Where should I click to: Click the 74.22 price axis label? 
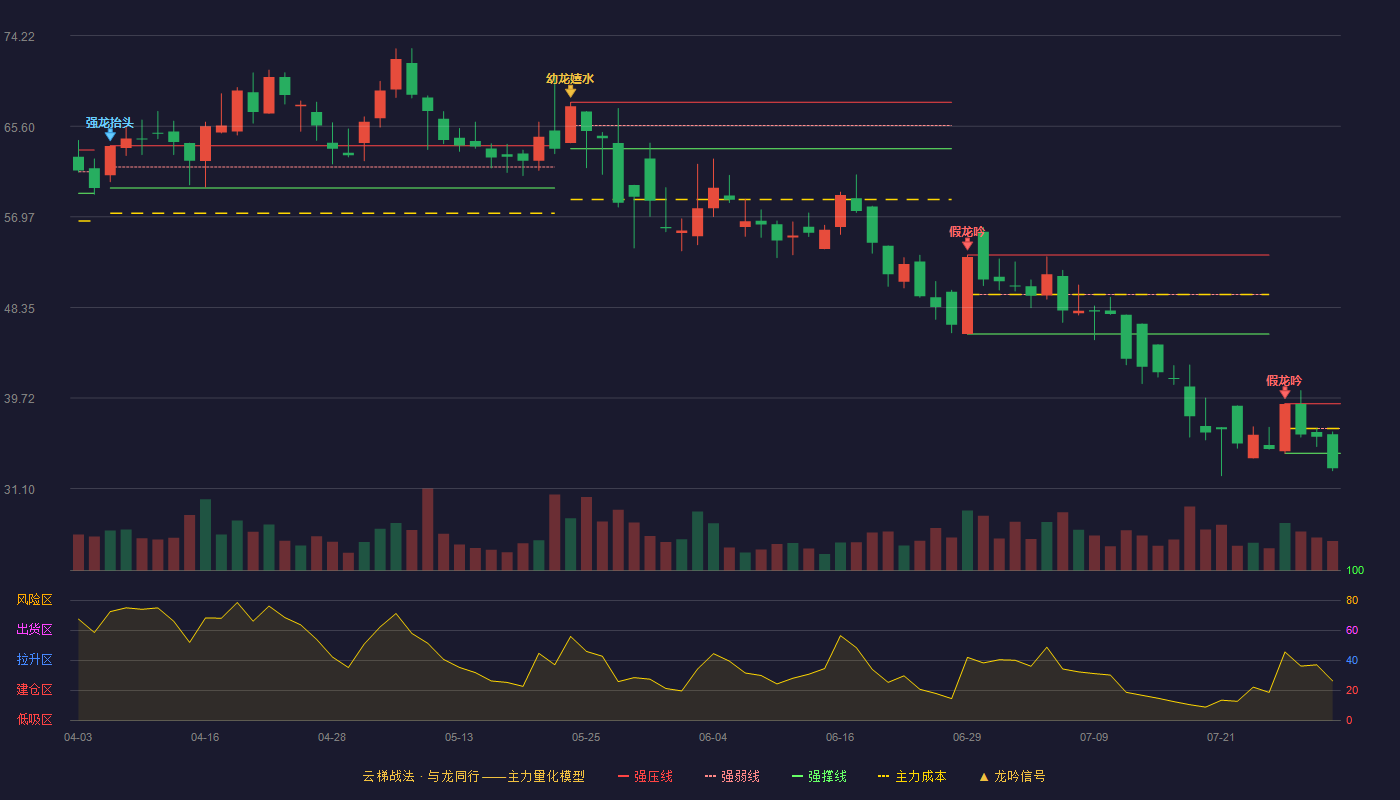pyautogui.click(x=19, y=37)
